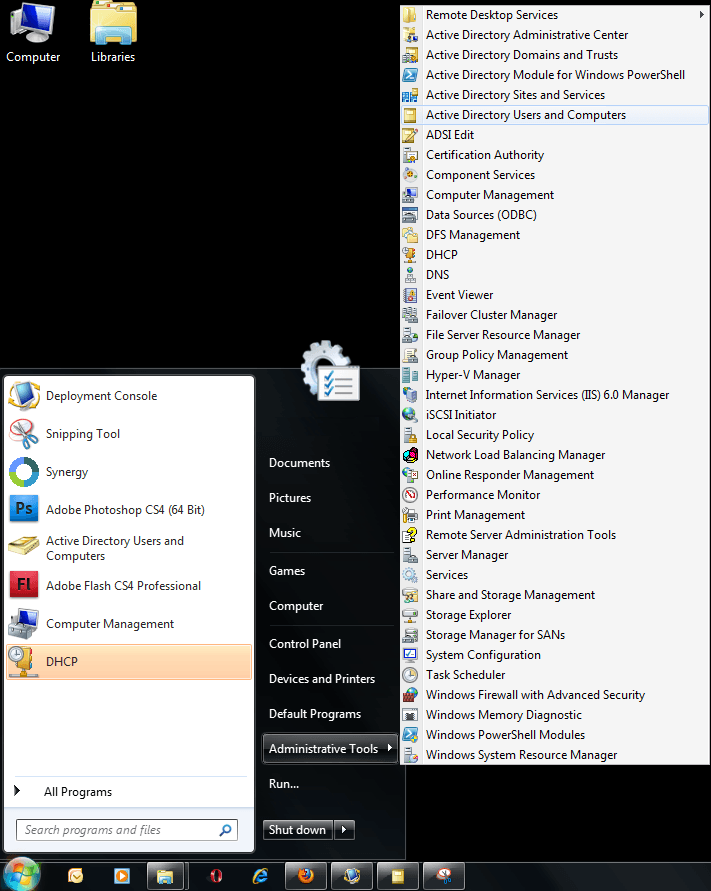Open Music from Start menu
Image resolution: width=711 pixels, height=891 pixels.
pos(285,532)
